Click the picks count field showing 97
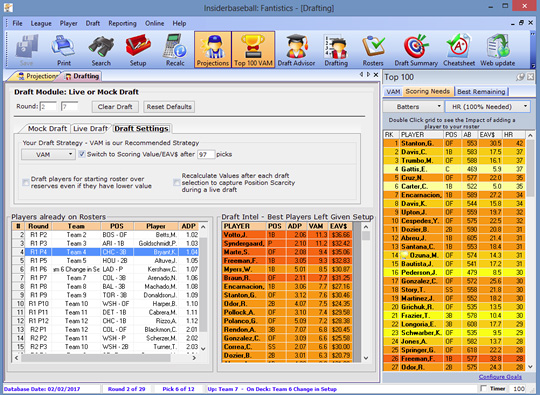This screenshot has width=540, height=395. [x=206, y=155]
